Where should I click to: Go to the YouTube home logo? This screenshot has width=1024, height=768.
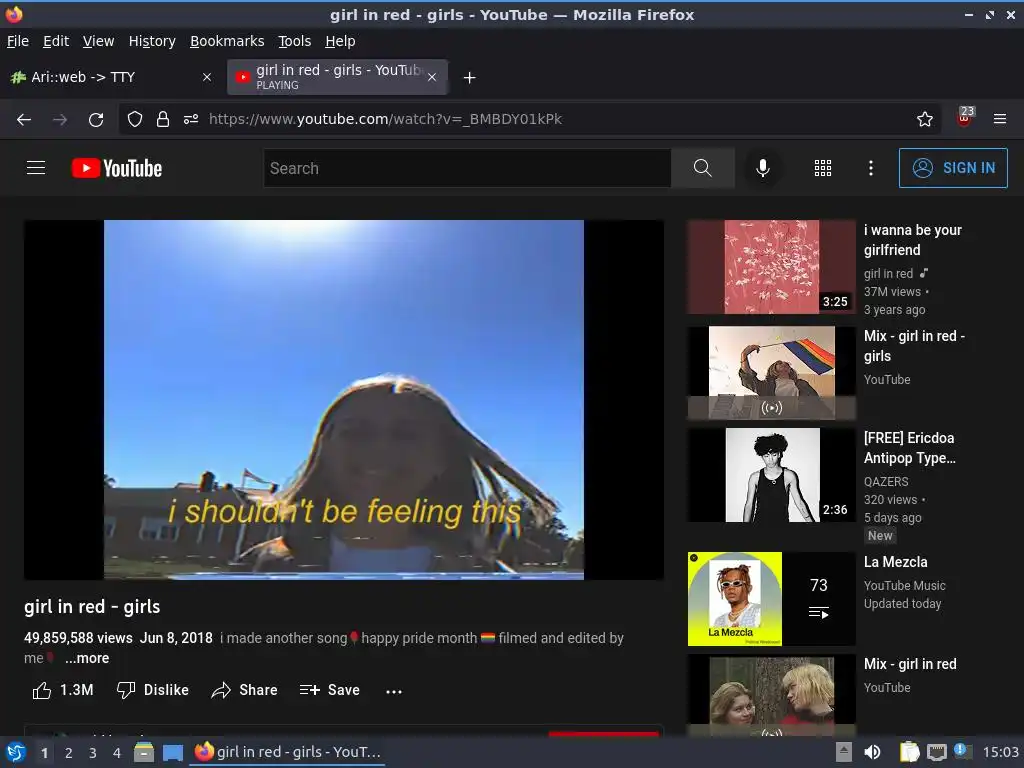pos(117,168)
